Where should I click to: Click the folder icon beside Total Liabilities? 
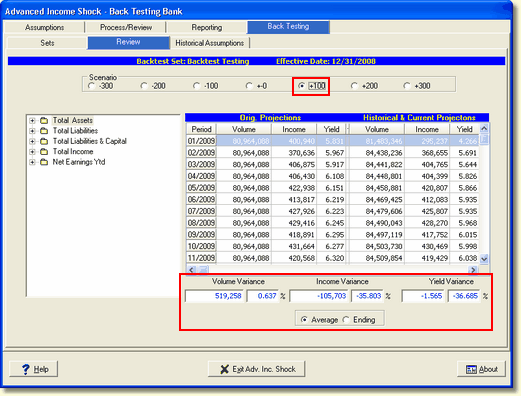point(44,131)
